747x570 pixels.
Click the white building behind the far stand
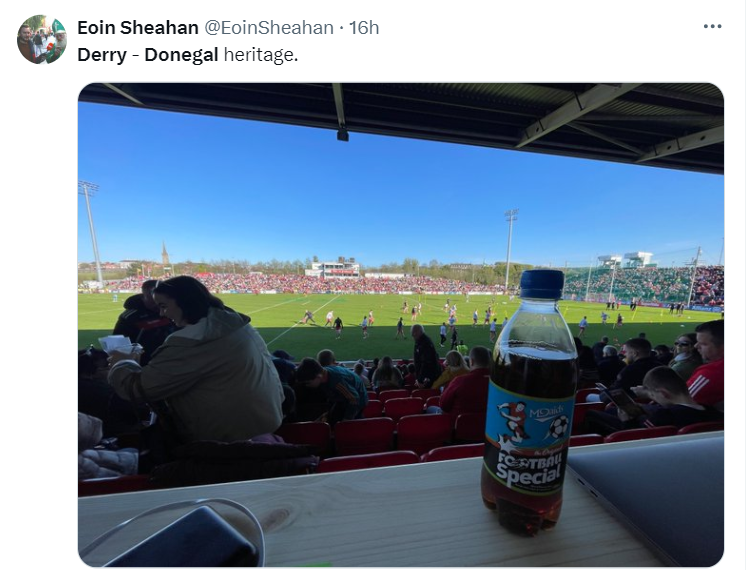[333, 268]
